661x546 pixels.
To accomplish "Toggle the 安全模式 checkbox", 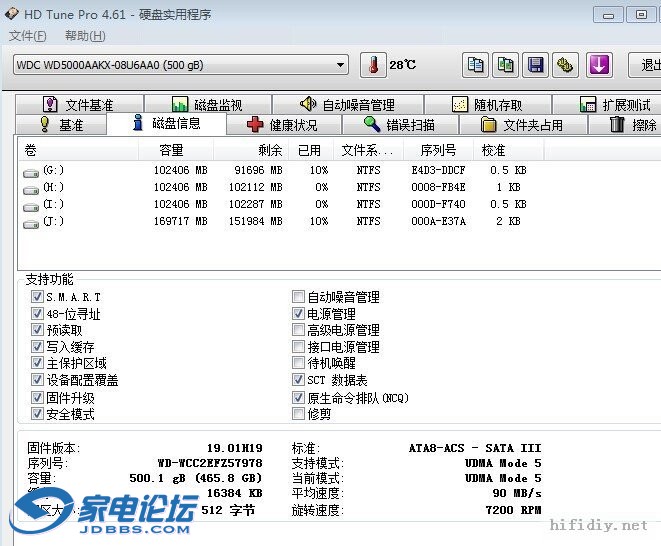I will click(x=37, y=414).
